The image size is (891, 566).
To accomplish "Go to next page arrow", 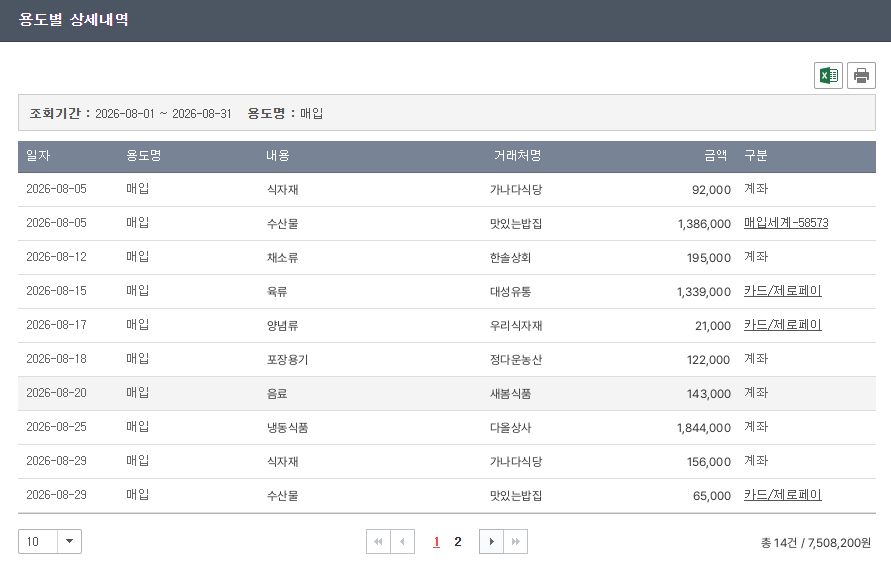I will coord(492,542).
